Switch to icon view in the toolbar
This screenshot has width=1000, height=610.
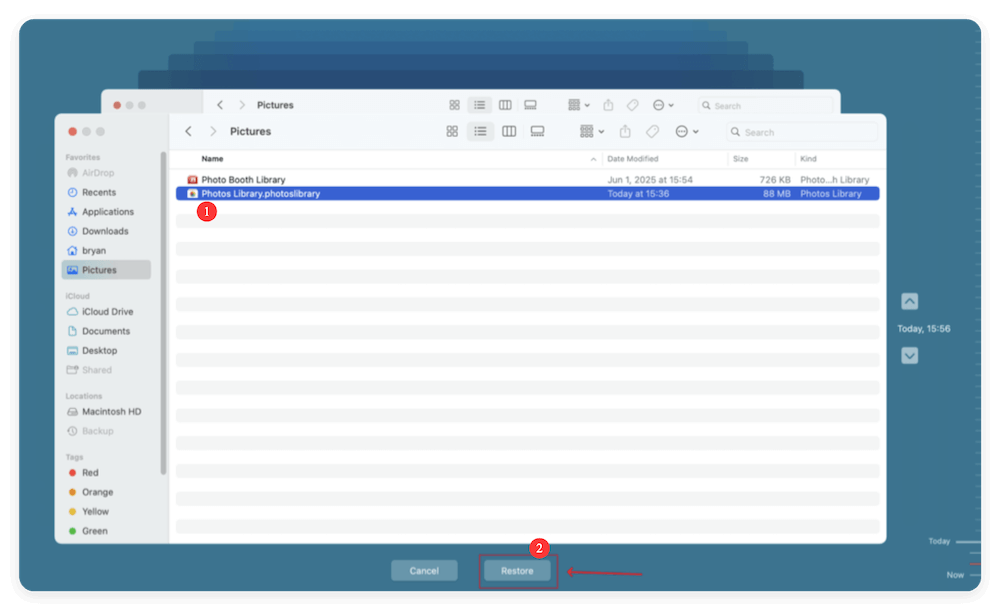point(452,131)
